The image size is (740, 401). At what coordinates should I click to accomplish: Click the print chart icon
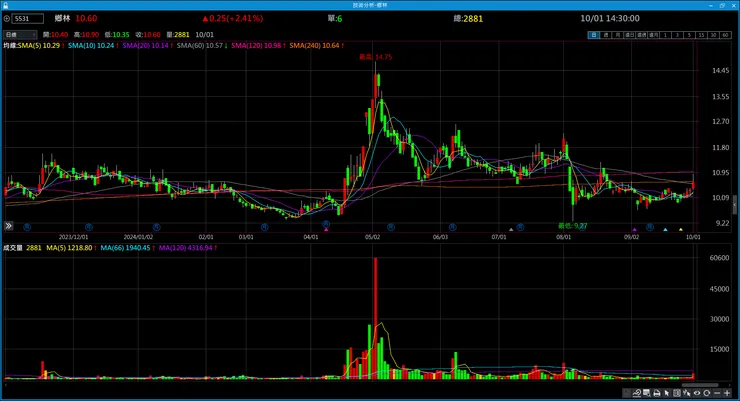click(656, 393)
